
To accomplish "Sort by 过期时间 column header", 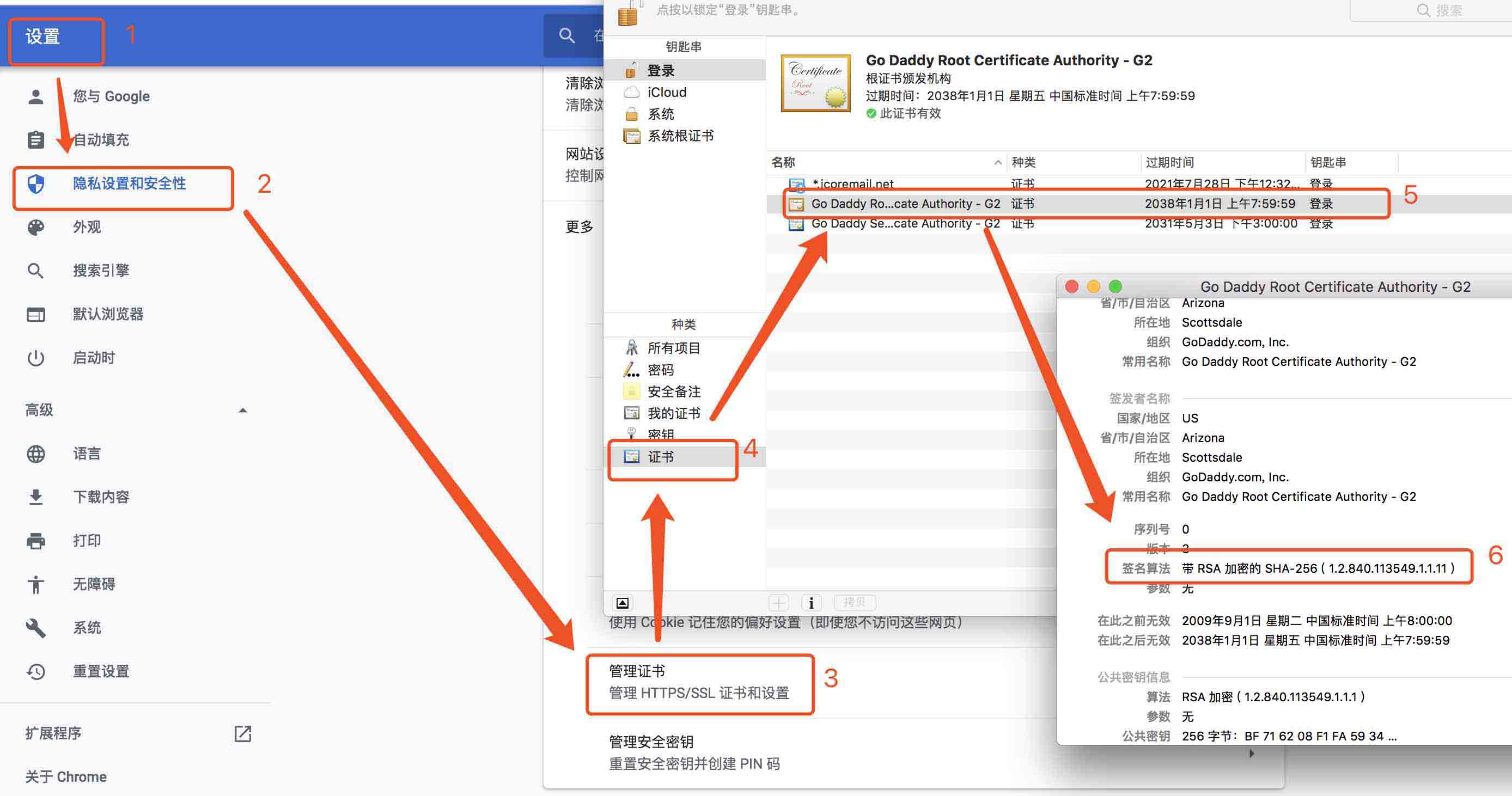I will click(1223, 162).
